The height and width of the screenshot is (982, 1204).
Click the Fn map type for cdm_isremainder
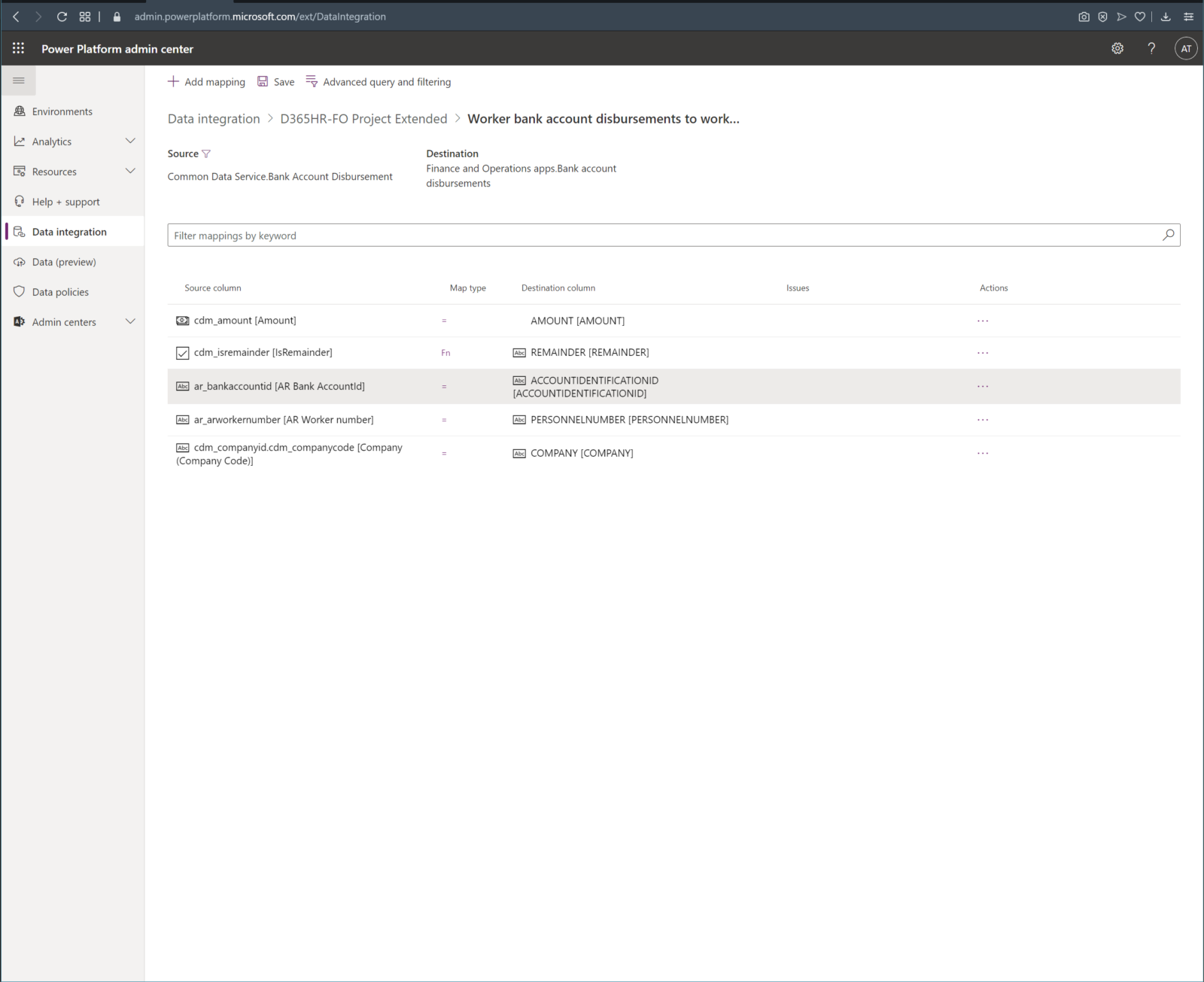coord(445,353)
